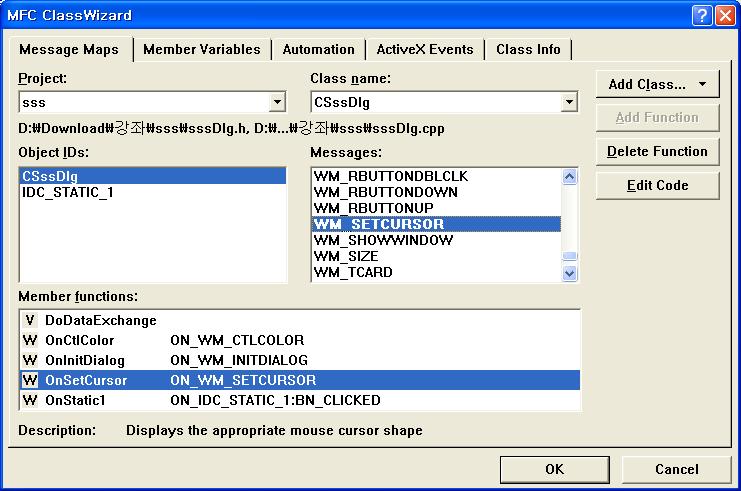Click the W icon beside OnInitDialog
Screen dimensions: 741x491
(x=30, y=360)
